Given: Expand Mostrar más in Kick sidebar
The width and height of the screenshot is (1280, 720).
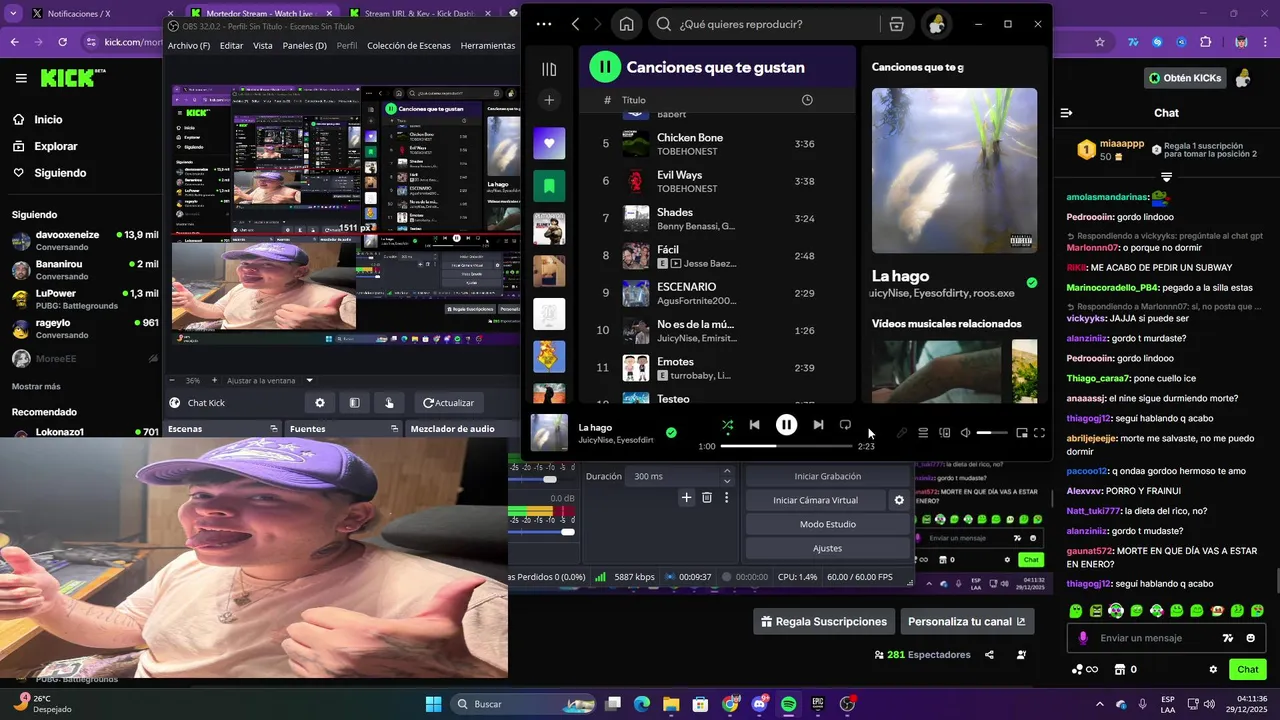Looking at the screenshot, I should pyautogui.click(x=36, y=387).
